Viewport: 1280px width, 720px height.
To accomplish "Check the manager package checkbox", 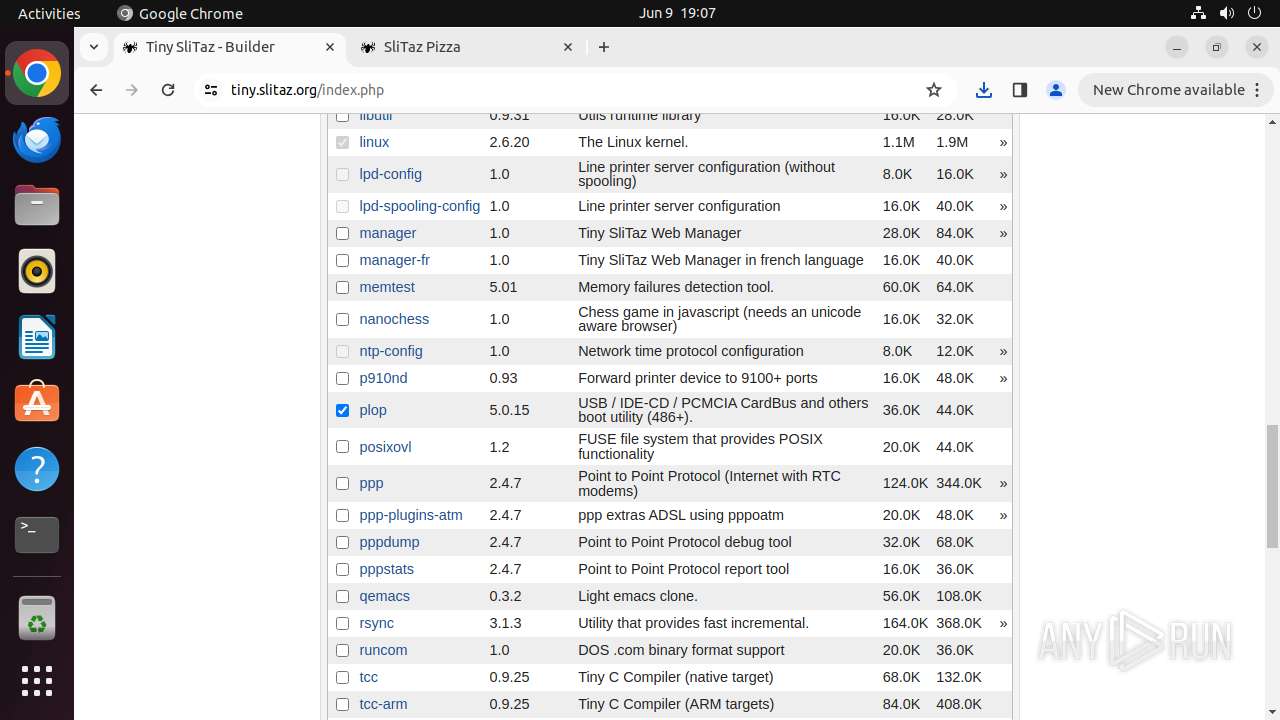I will (343, 233).
